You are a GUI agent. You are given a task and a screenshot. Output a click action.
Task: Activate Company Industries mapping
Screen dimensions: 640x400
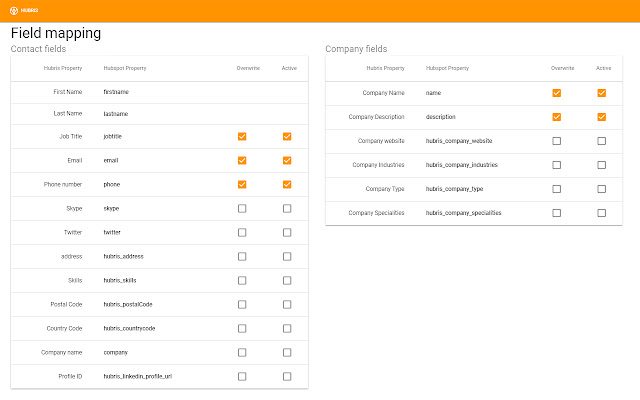[602, 165]
